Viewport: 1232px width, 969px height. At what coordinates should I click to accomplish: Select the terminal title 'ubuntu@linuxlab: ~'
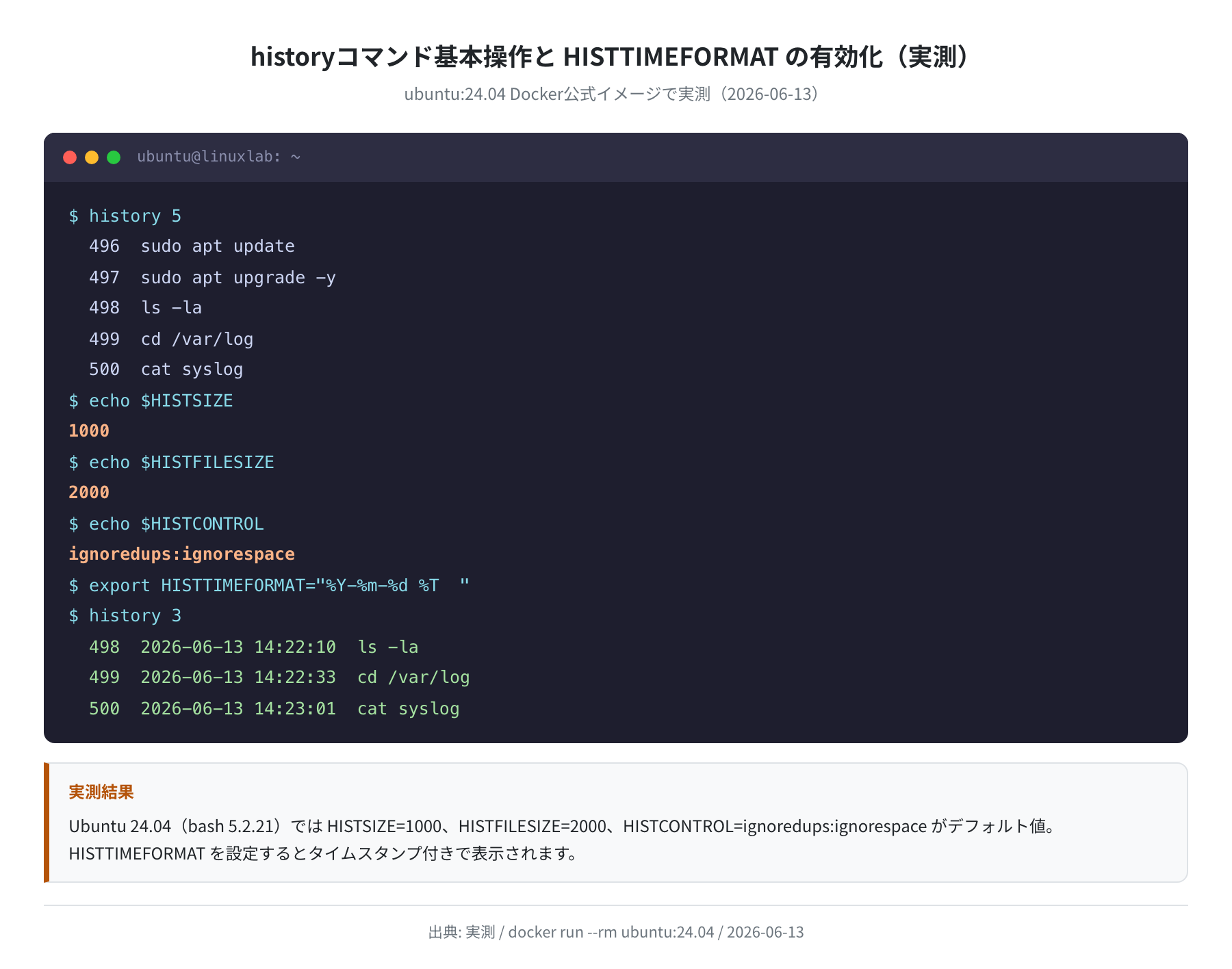click(219, 157)
